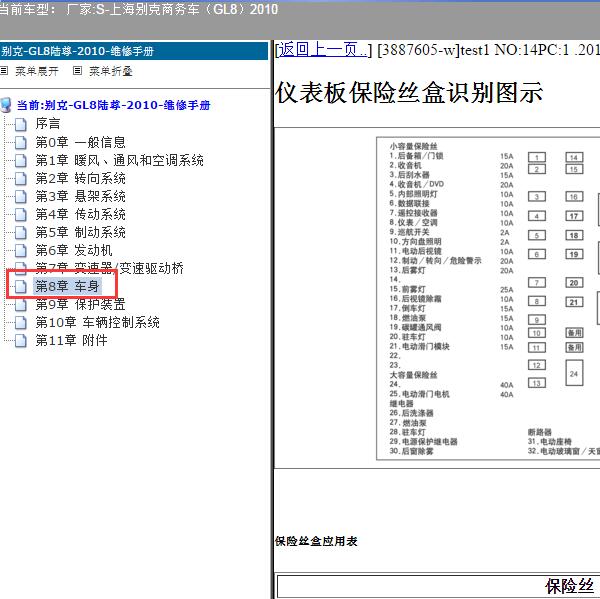Click the 当前车型 vehicle title text

click(139, 10)
